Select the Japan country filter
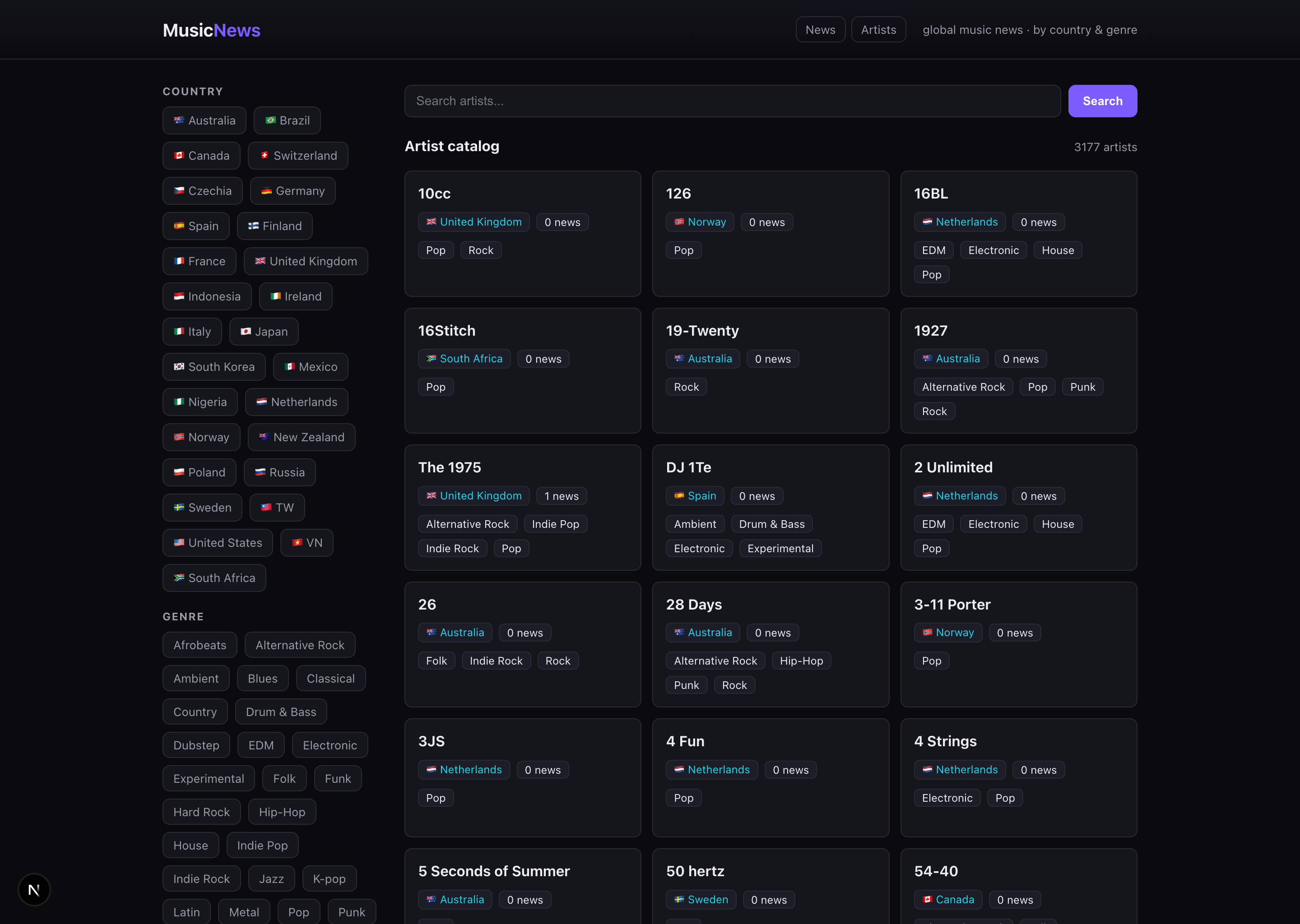The image size is (1300, 924). (264, 332)
